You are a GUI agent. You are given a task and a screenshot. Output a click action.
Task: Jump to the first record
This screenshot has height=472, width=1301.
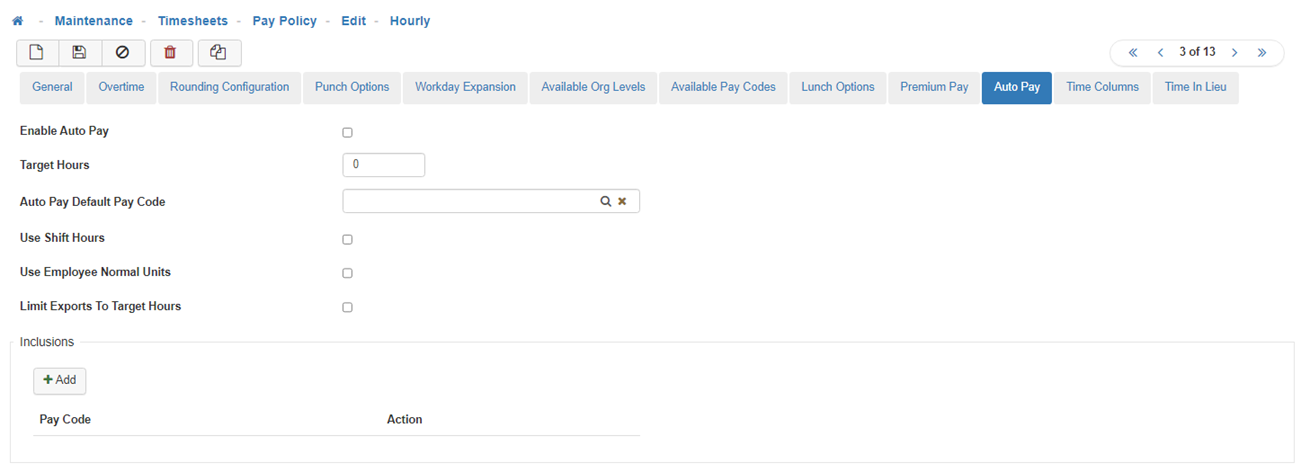click(x=1133, y=52)
